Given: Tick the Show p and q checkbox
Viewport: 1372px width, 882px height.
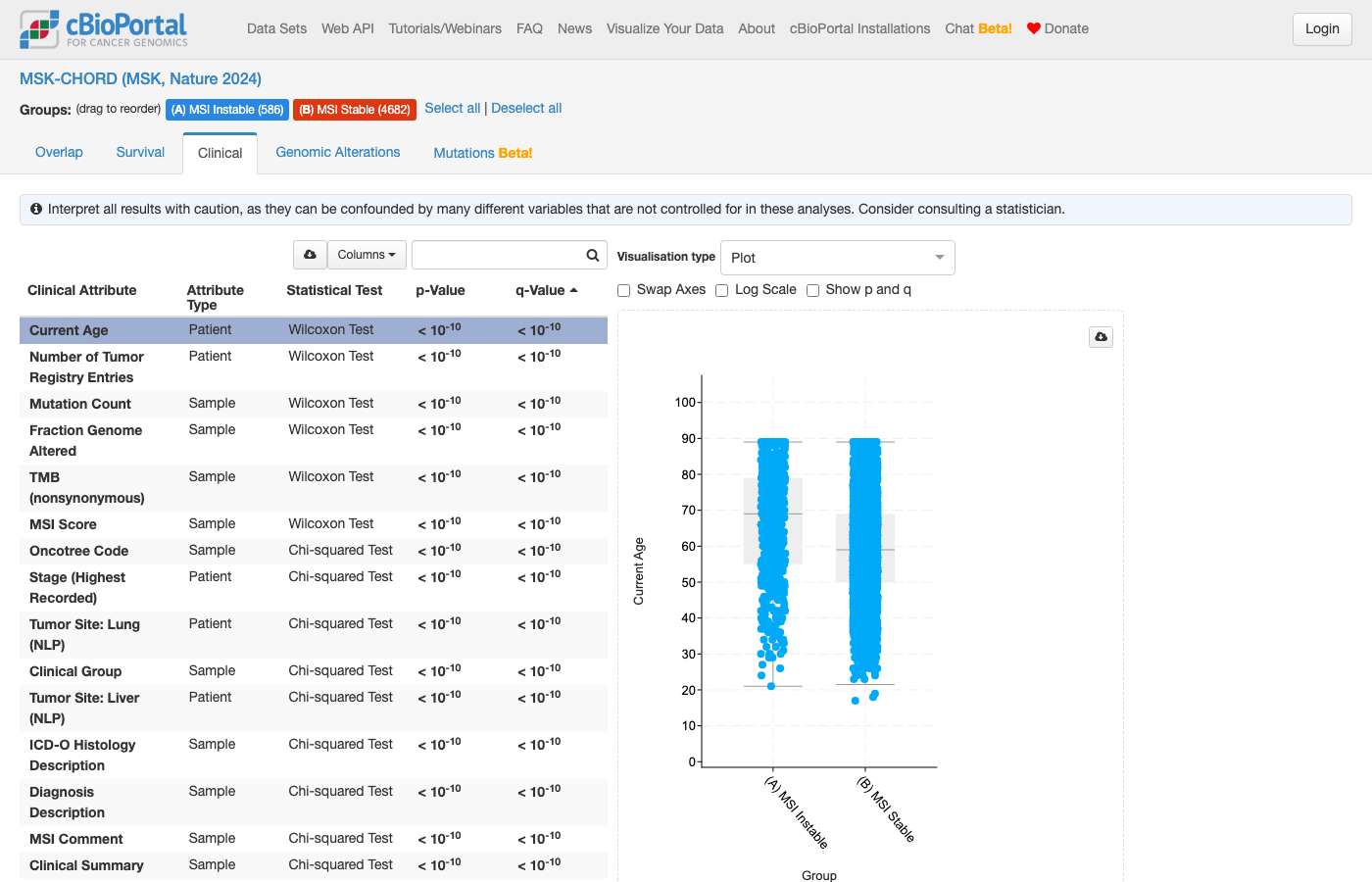Looking at the screenshot, I should pos(812,290).
